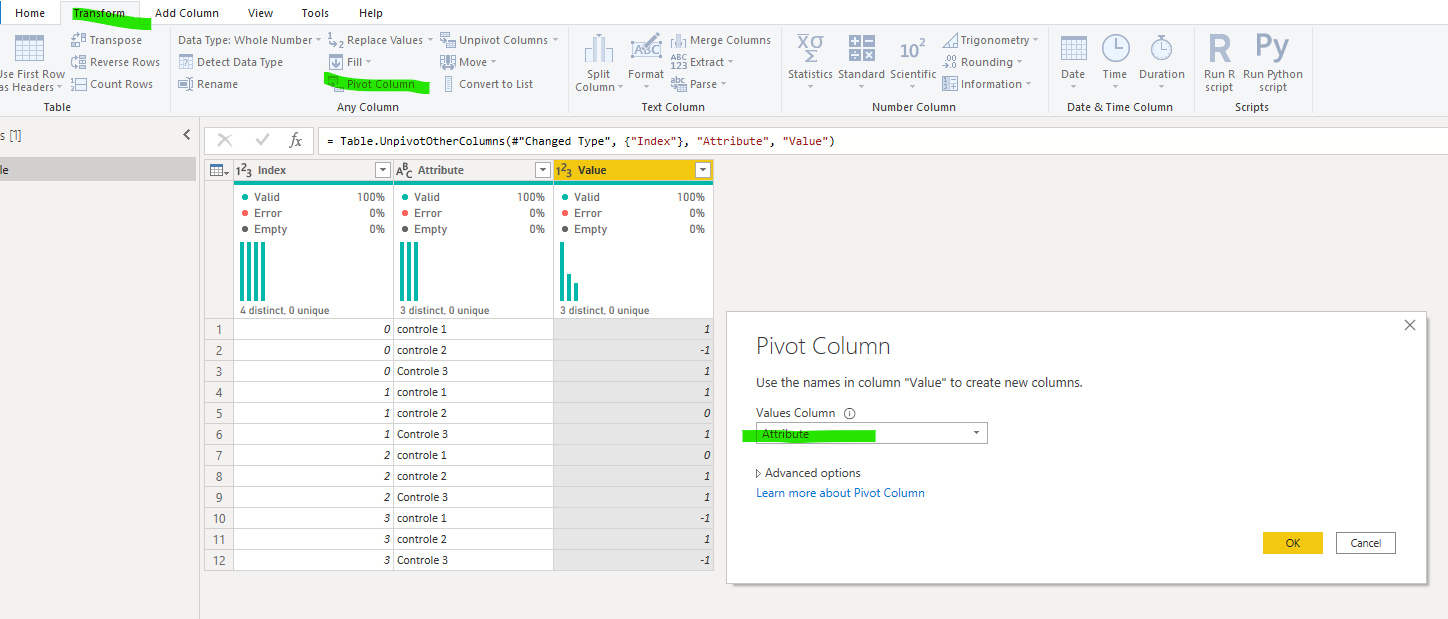Screen dimensions: 1448x619
Task: Open the Standard number operations
Action: [x=861, y=60]
